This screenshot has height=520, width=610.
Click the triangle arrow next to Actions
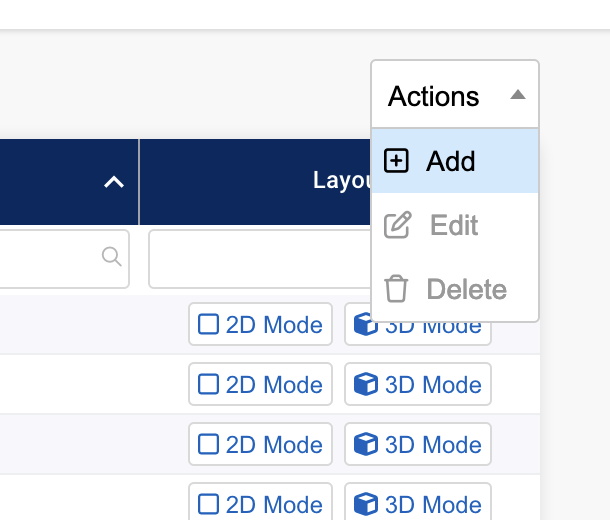pyautogui.click(x=517, y=96)
